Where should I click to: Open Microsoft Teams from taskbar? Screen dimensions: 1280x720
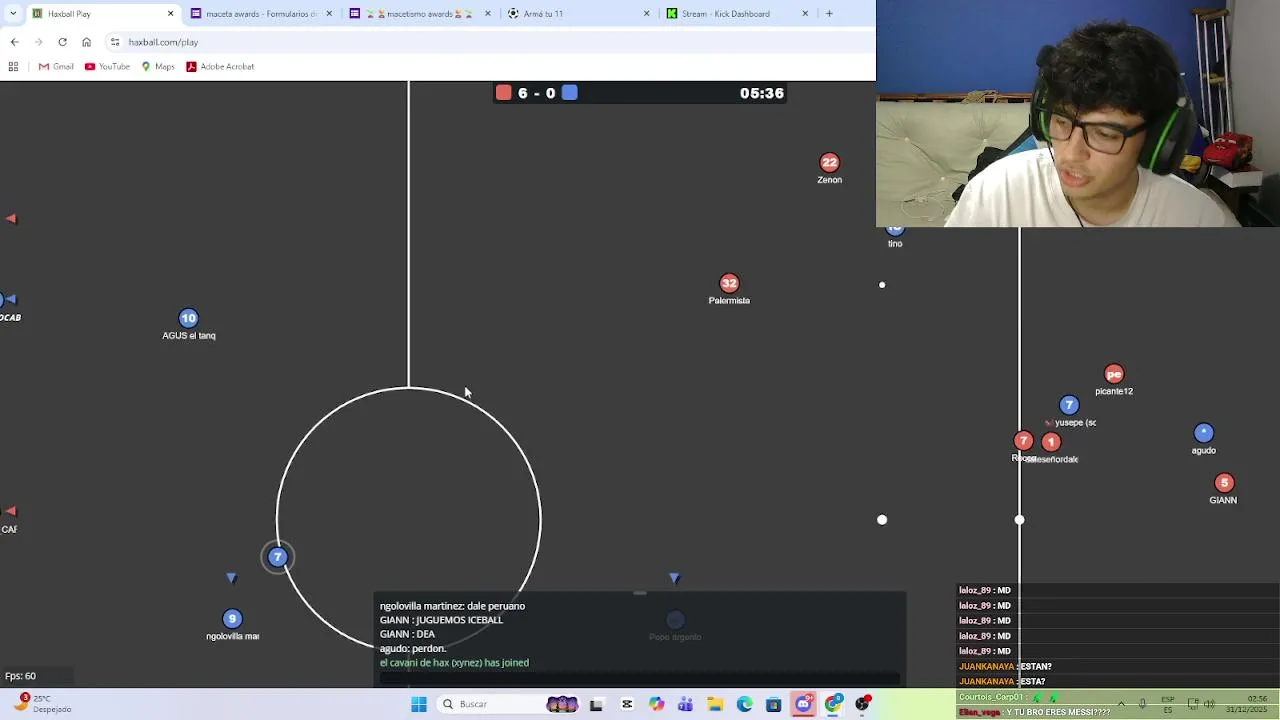[x=685, y=704]
